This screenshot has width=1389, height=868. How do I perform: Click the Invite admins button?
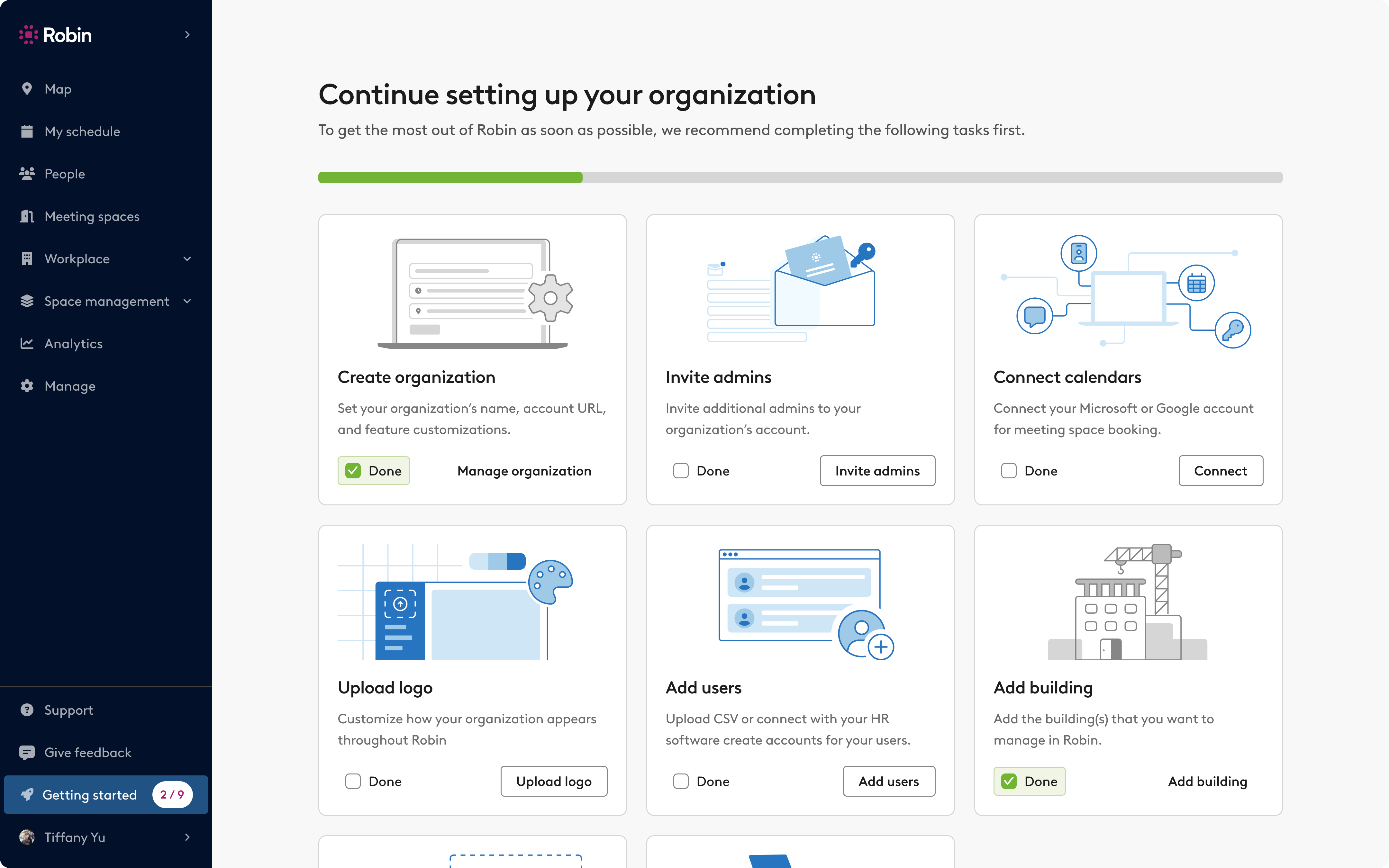[x=877, y=471]
